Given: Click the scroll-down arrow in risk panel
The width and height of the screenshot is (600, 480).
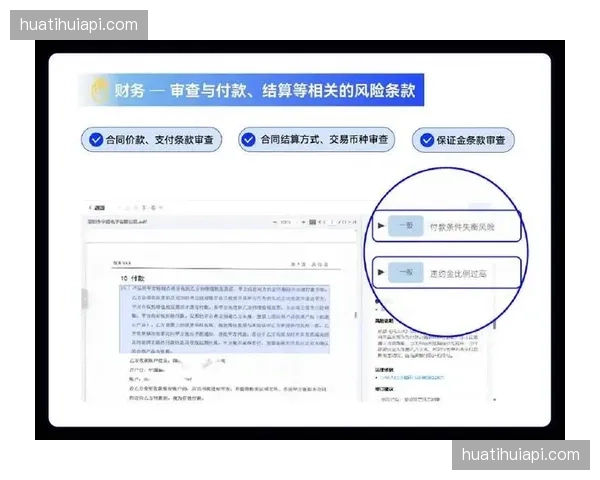Looking at the screenshot, I should coord(494,399).
